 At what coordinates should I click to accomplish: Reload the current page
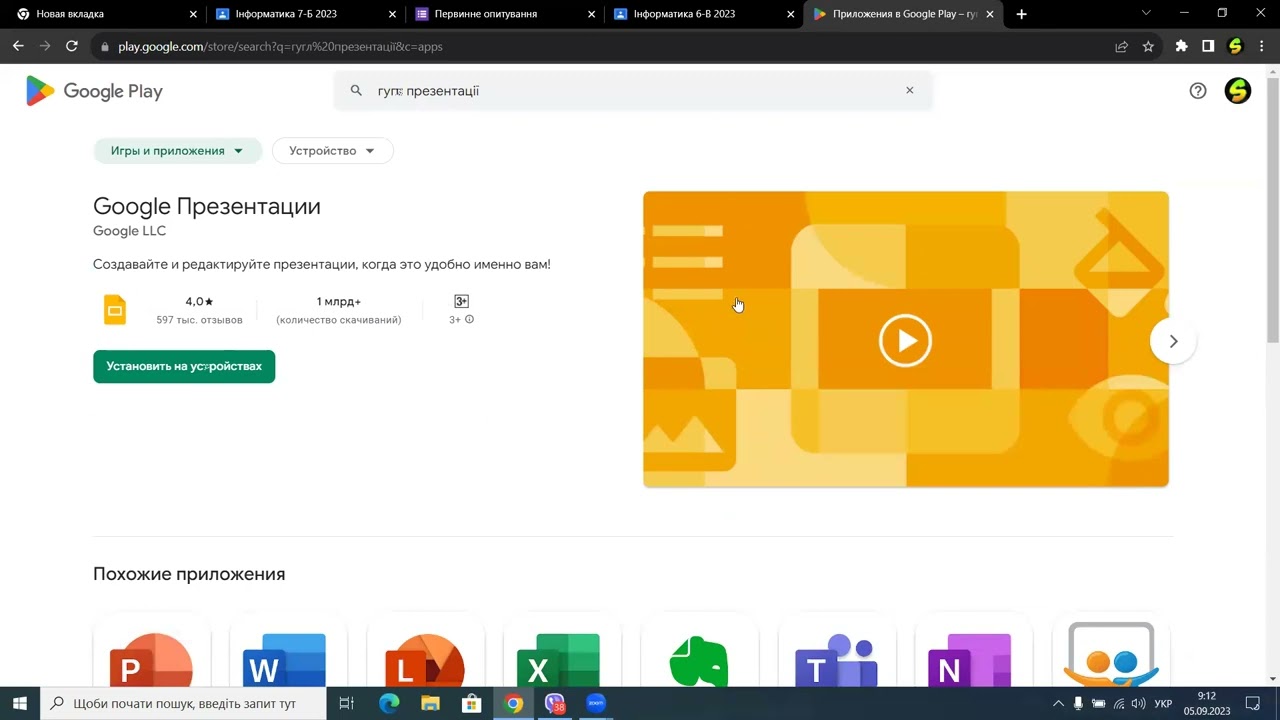tap(72, 46)
